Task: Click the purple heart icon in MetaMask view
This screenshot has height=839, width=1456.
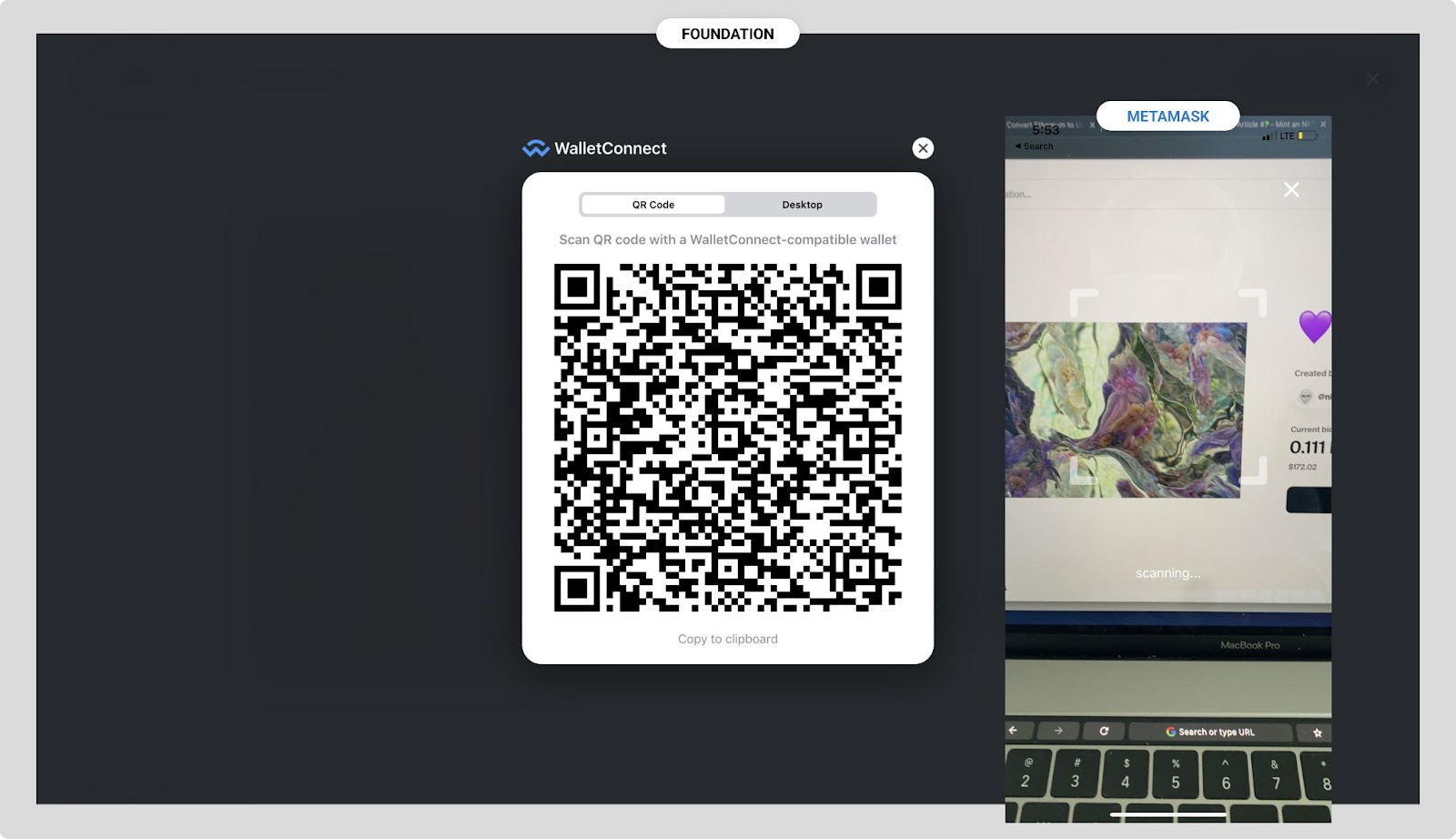Action: pyautogui.click(x=1315, y=326)
